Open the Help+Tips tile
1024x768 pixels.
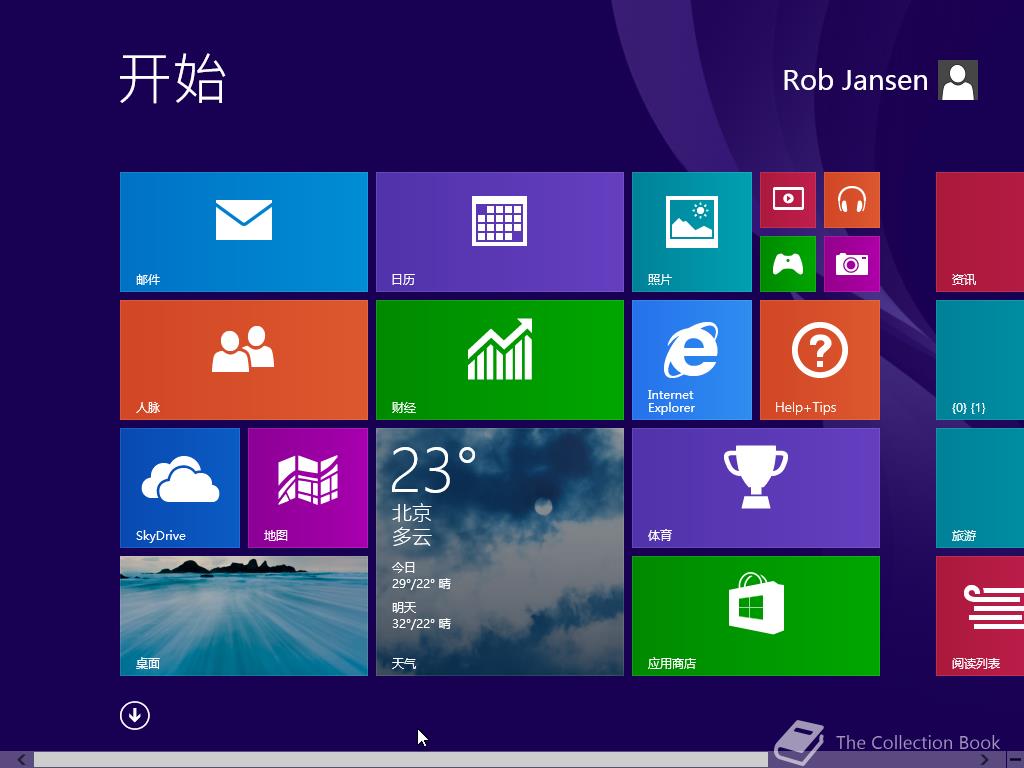pyautogui.click(x=820, y=360)
